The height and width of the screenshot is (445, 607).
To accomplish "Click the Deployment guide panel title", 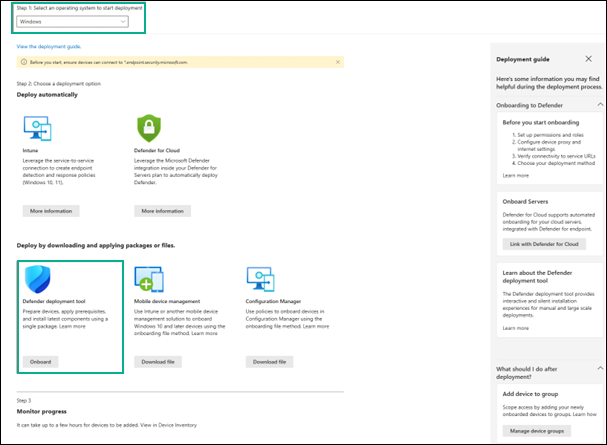I will pyautogui.click(x=523, y=59).
